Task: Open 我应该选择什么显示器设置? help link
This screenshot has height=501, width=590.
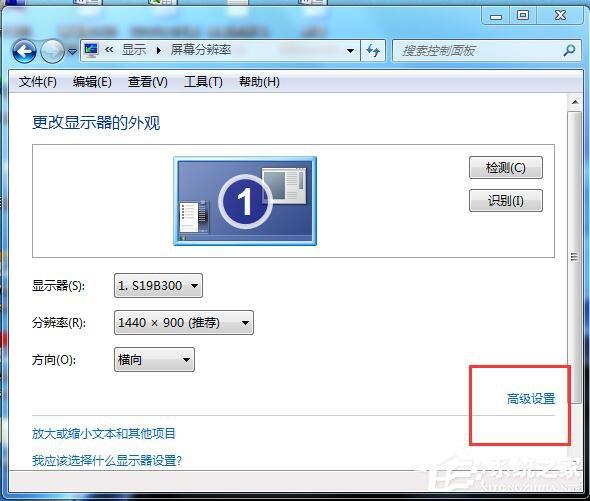Action: (107, 460)
